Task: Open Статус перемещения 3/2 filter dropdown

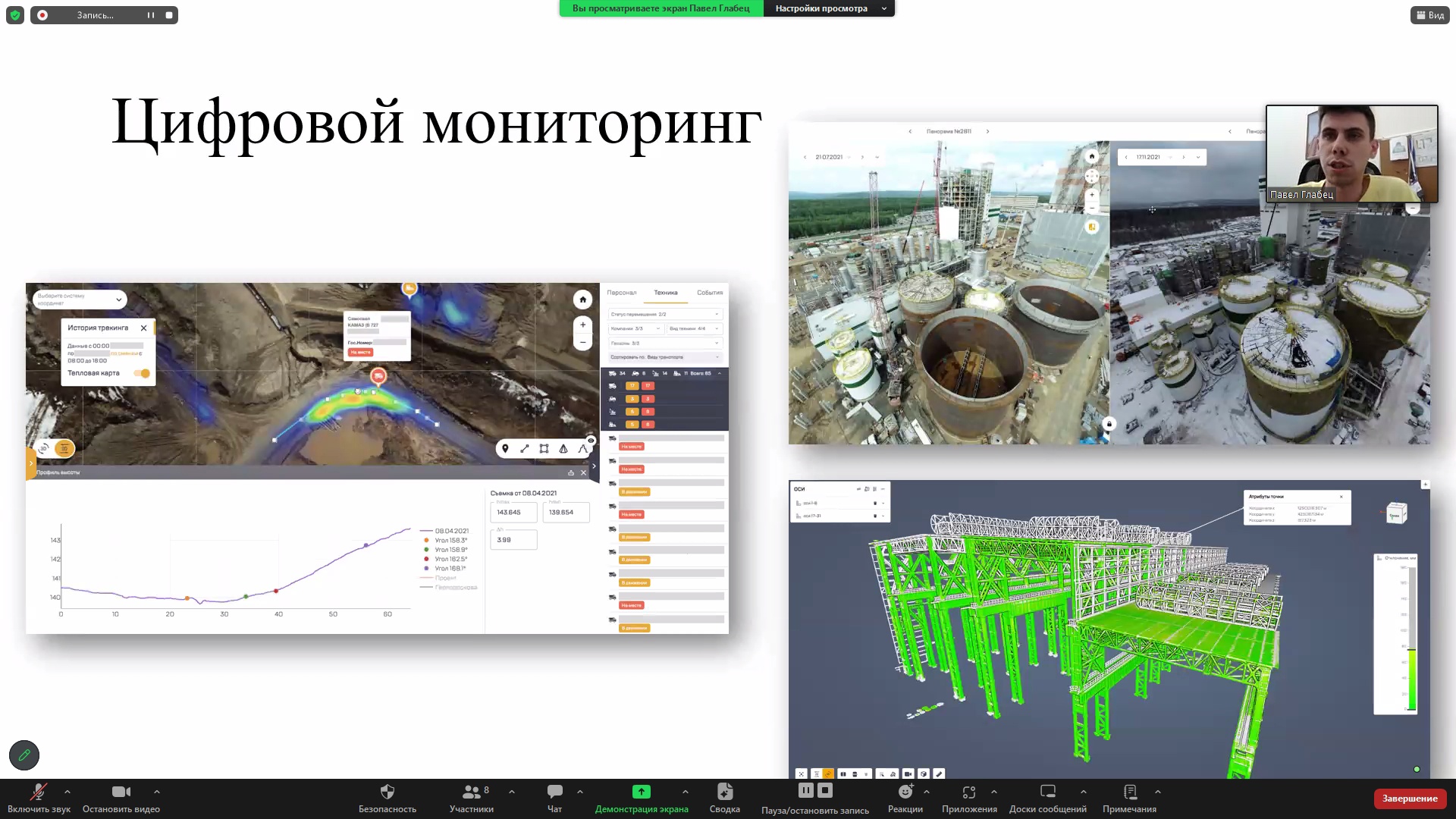Action: point(665,314)
